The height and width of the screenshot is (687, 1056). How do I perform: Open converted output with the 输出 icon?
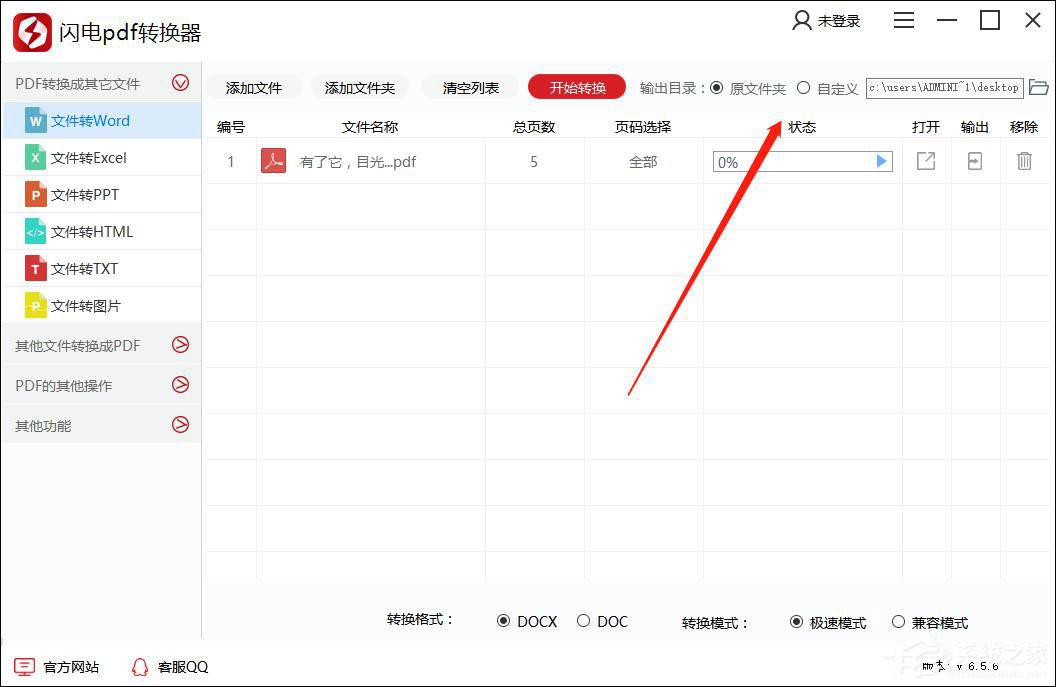(x=974, y=161)
